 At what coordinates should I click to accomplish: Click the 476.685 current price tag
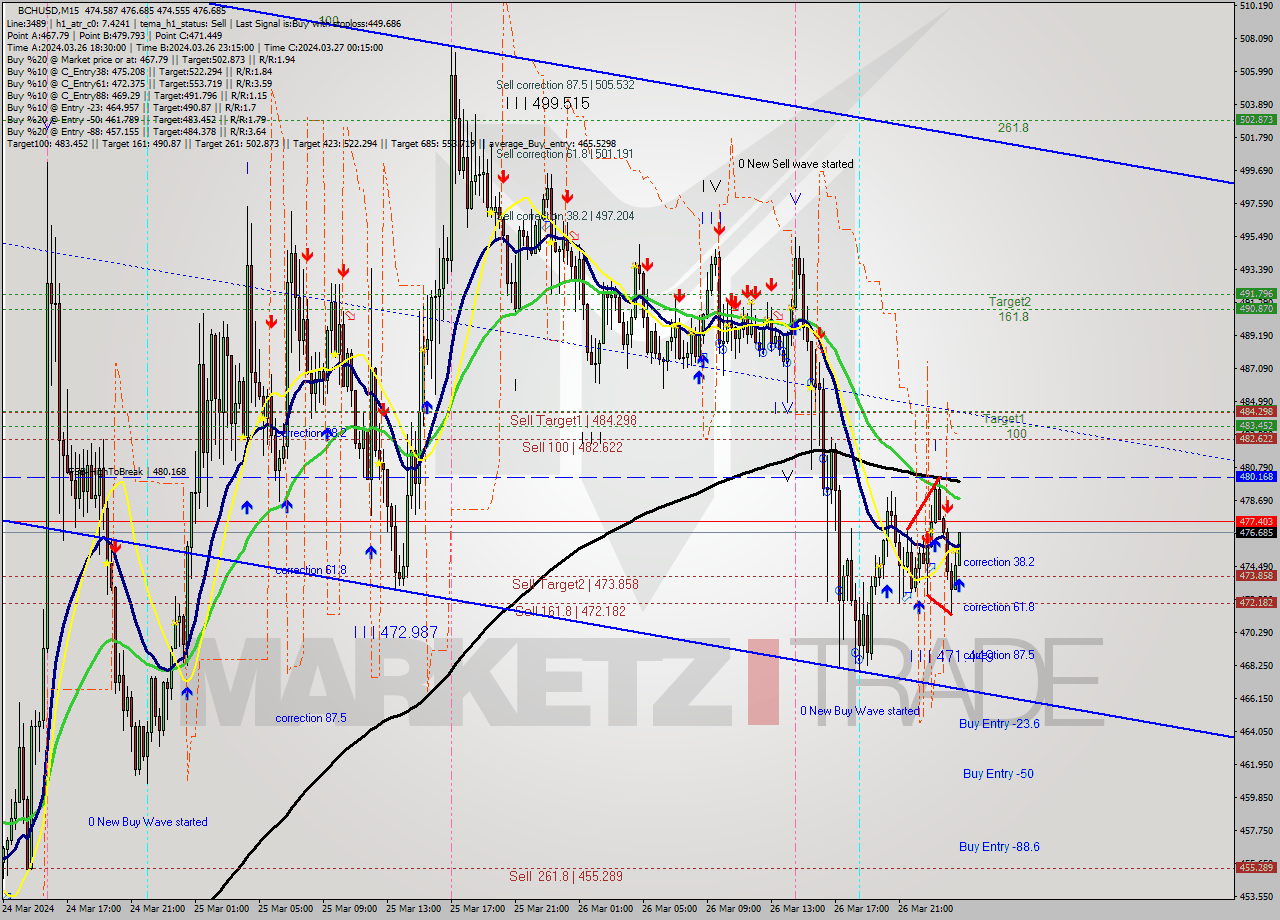(1256, 533)
